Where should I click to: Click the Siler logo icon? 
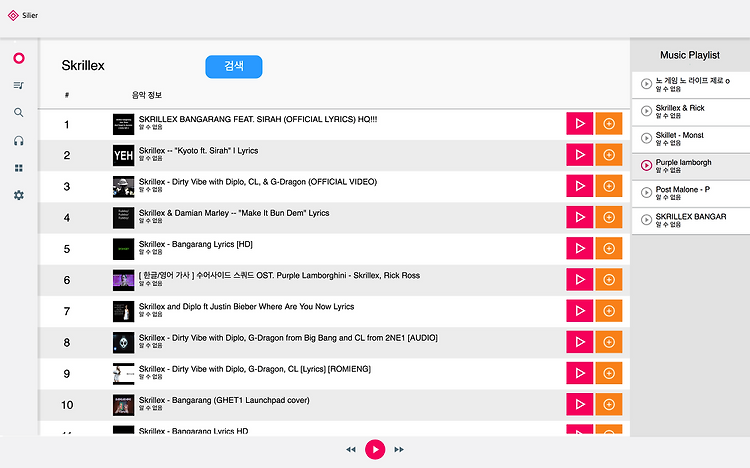[x=13, y=15]
